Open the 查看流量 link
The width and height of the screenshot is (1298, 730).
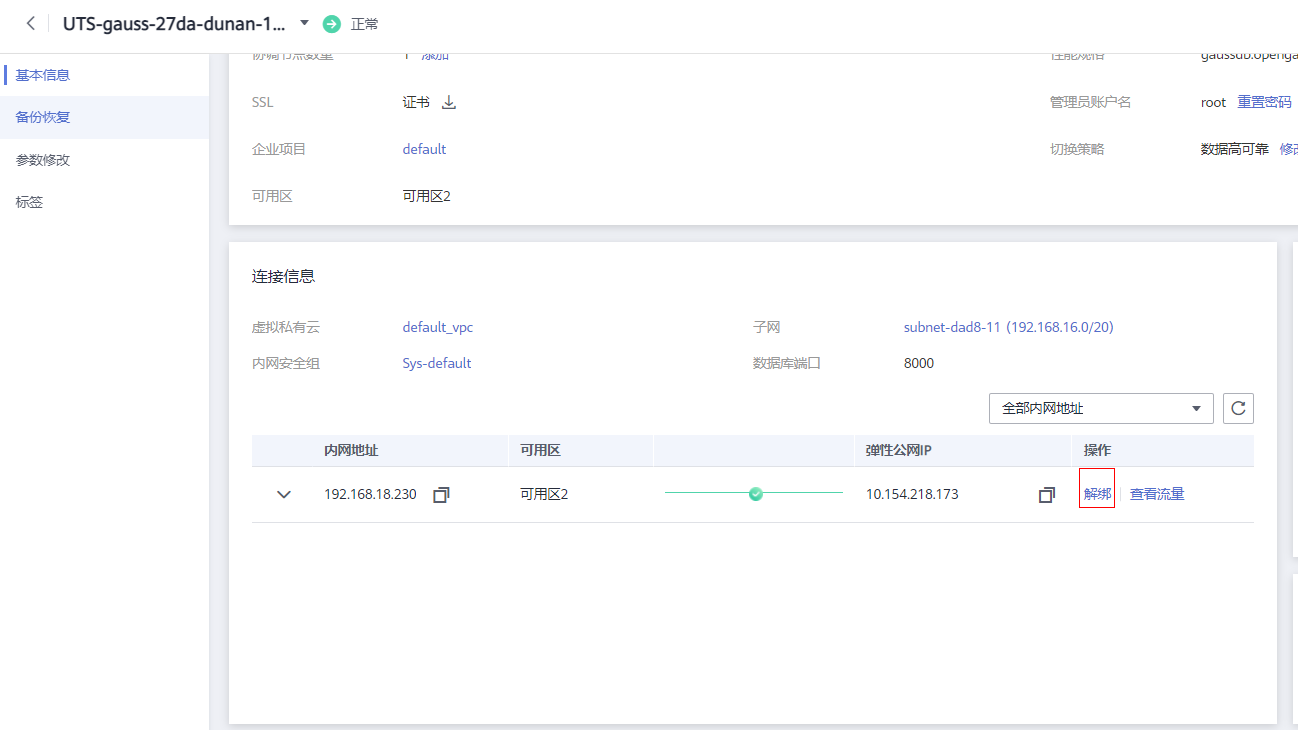click(1157, 494)
